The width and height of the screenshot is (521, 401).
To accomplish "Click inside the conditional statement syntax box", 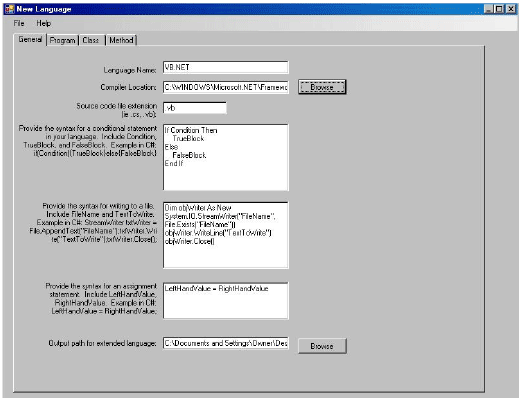I will (226, 157).
